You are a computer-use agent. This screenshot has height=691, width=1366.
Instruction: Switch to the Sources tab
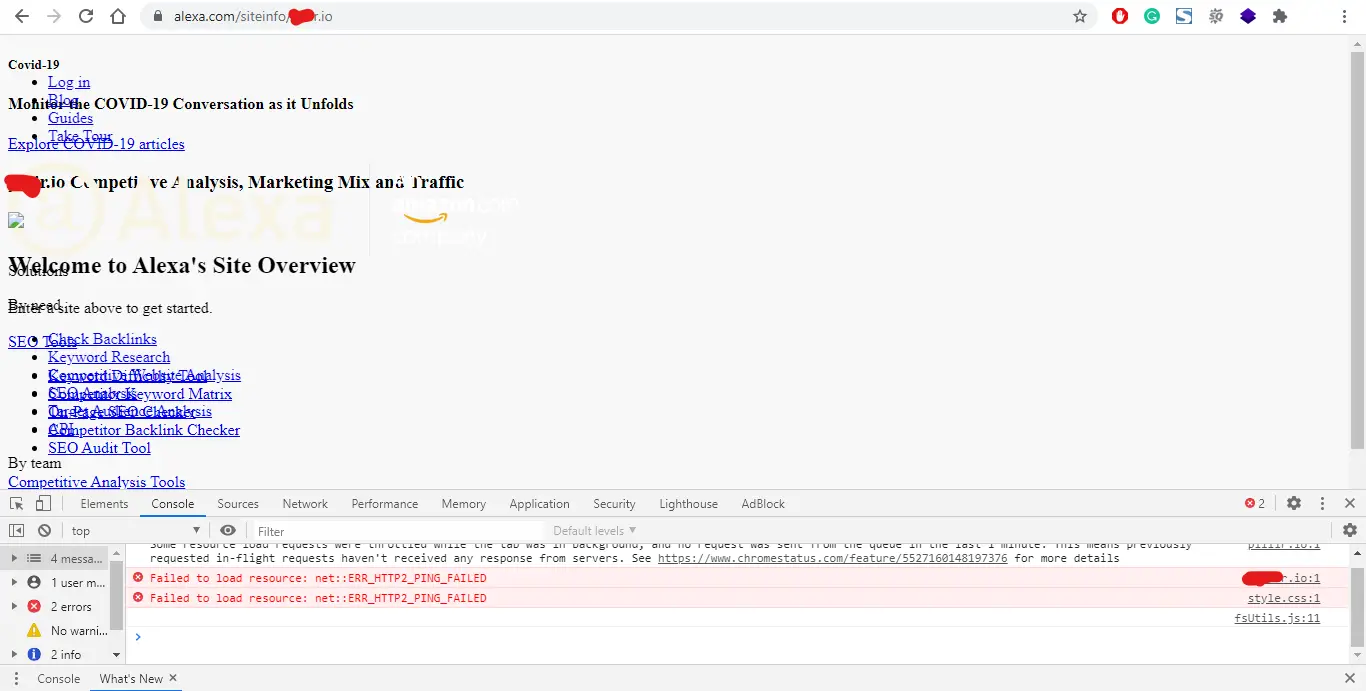click(238, 504)
